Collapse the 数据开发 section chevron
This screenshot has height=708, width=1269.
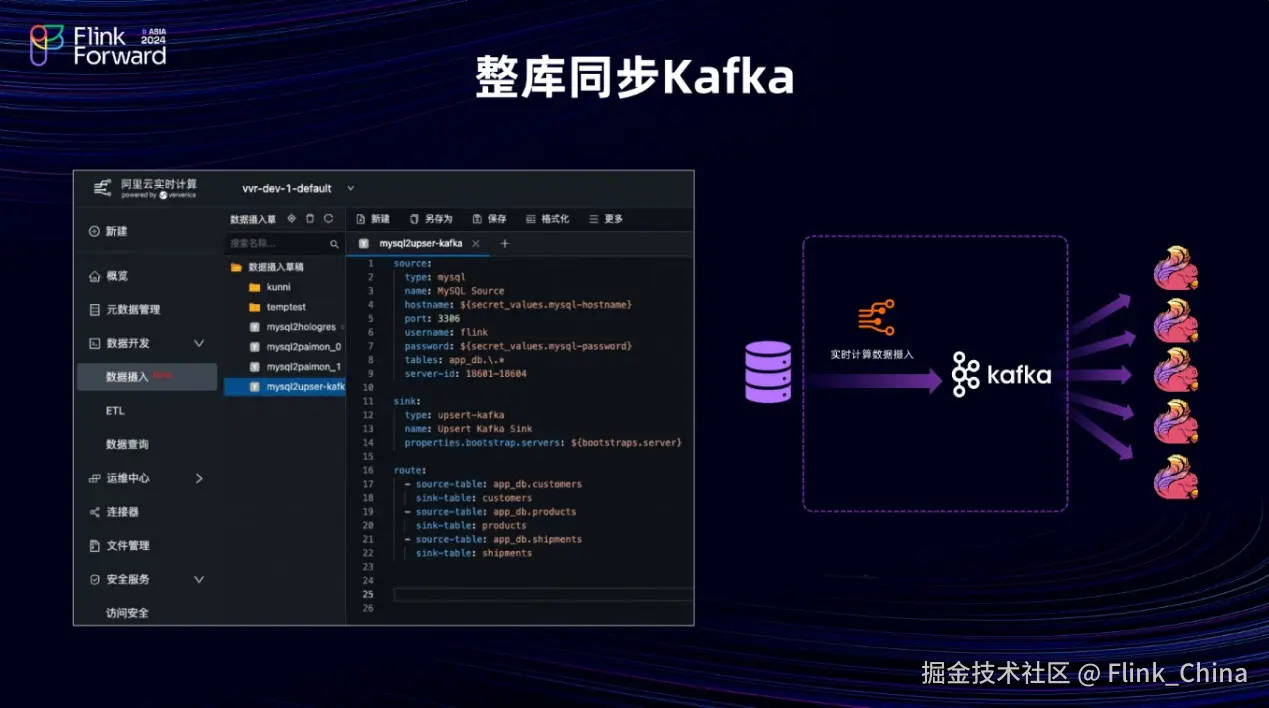[199, 343]
